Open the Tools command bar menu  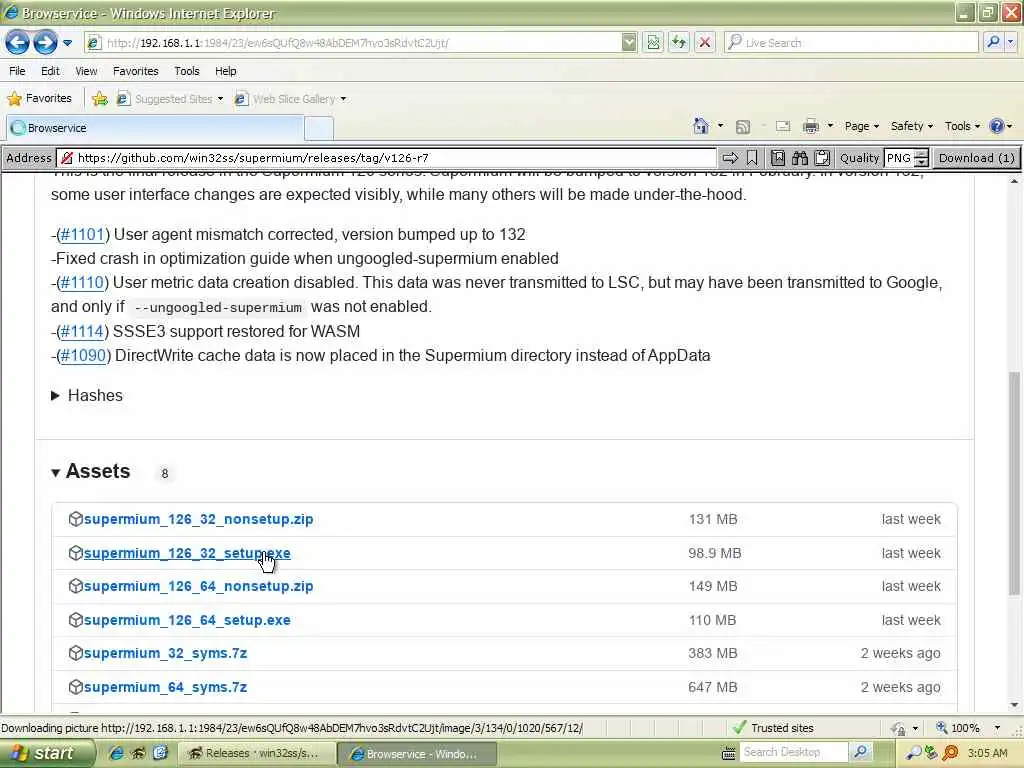click(x=962, y=126)
